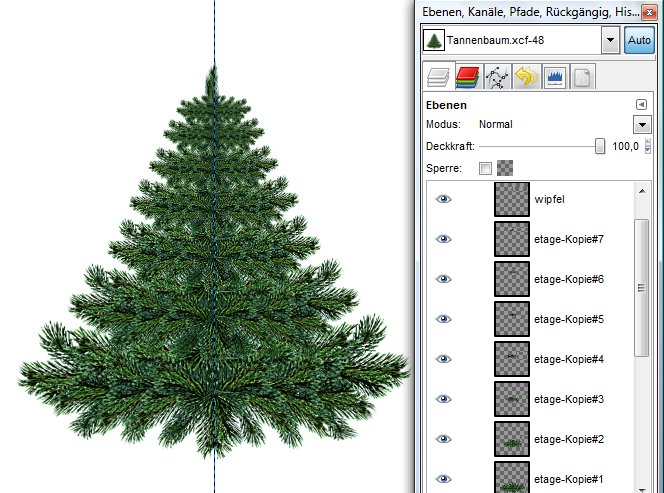Hide the etage-Kopie#2 layer
This screenshot has height=493, width=664.
(443, 439)
